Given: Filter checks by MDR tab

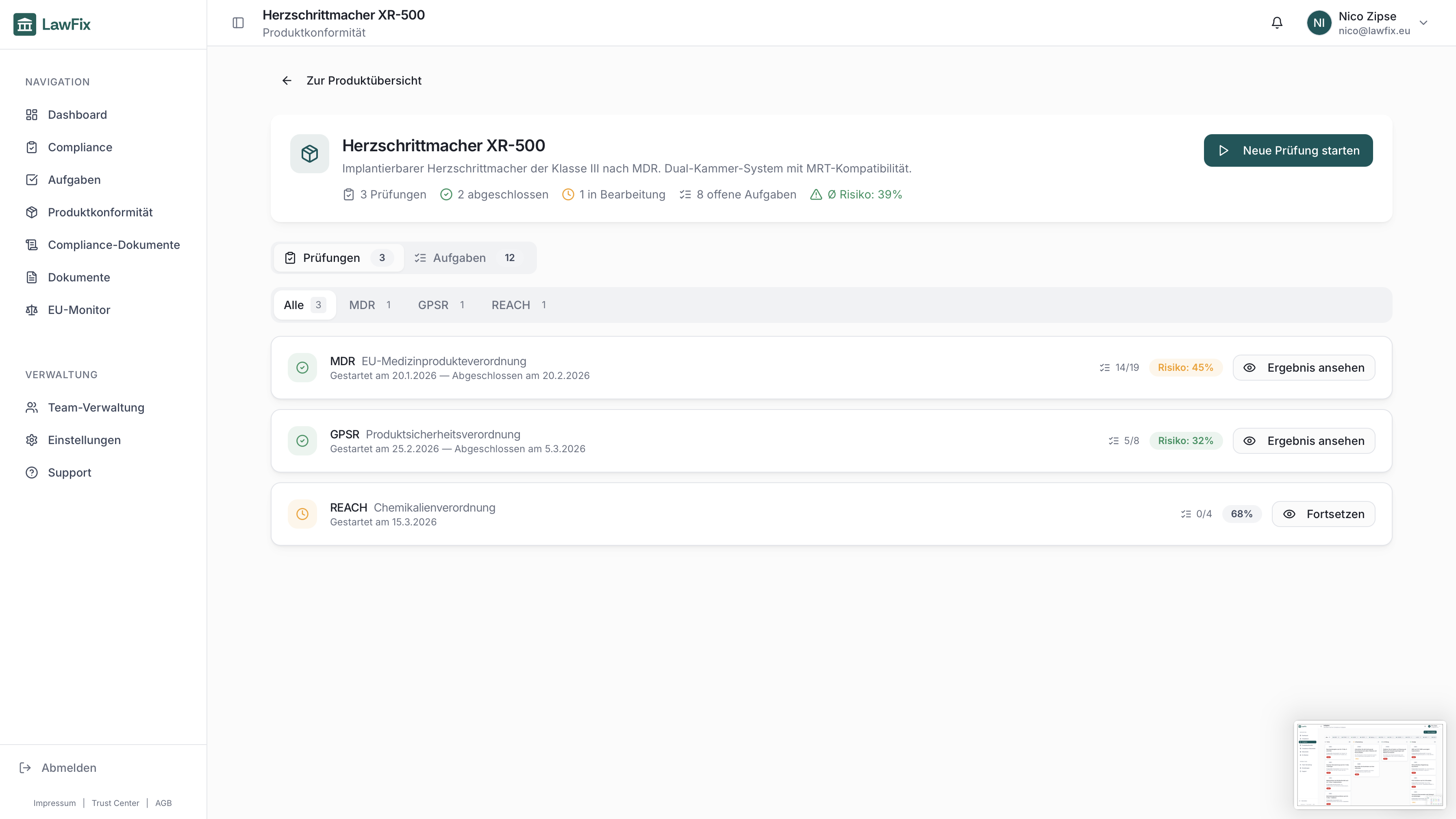Looking at the screenshot, I should (370, 305).
